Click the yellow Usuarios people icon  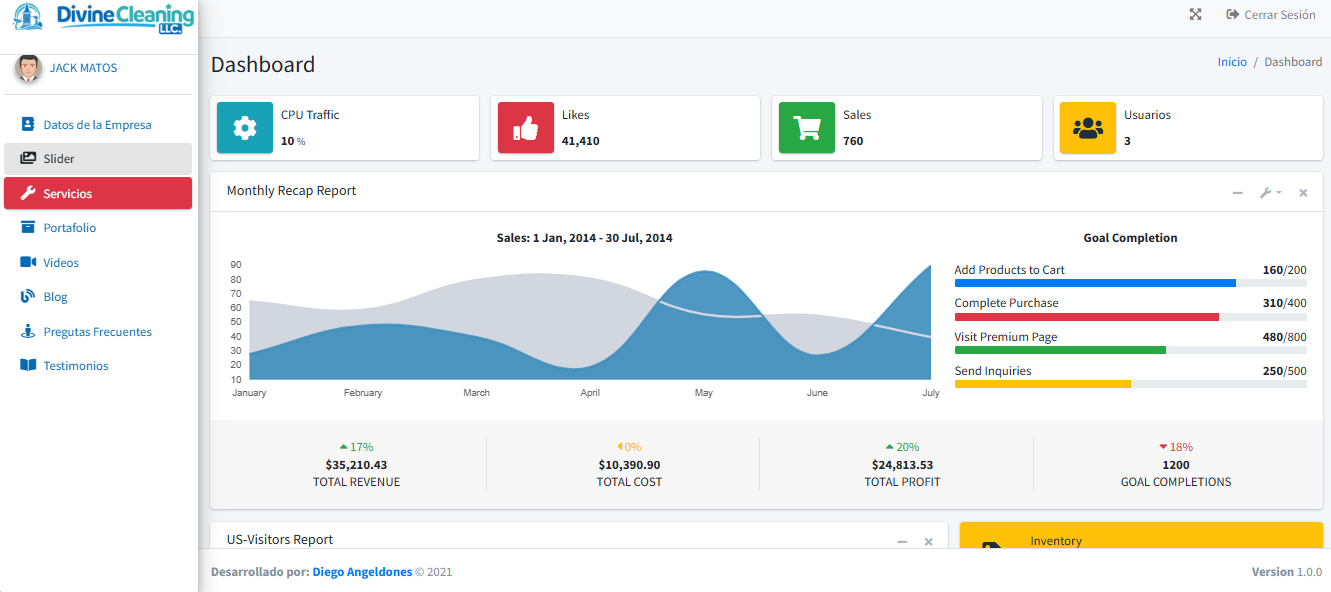click(1088, 128)
